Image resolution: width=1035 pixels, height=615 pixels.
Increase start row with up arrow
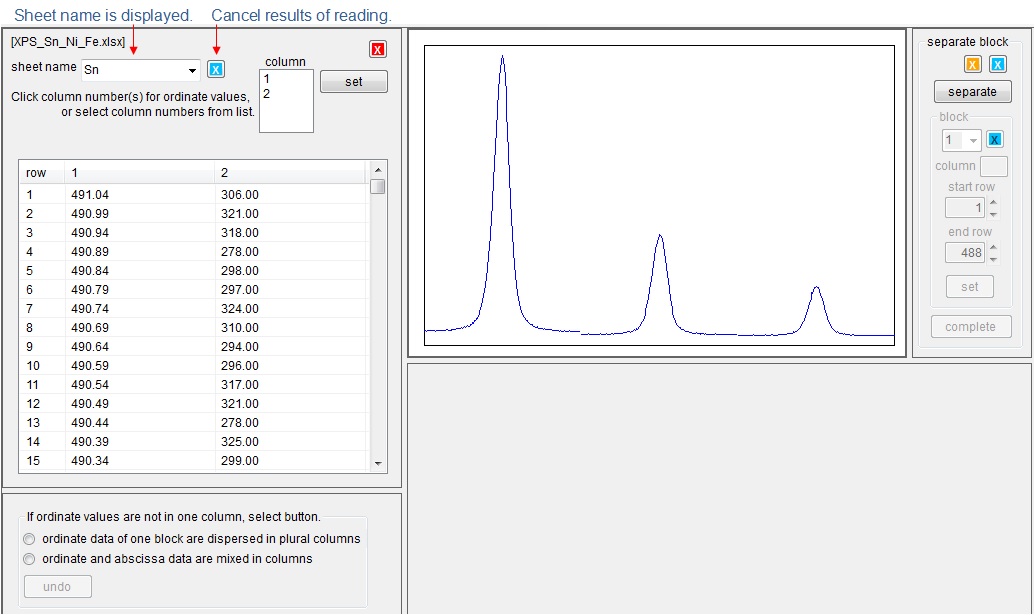[x=993, y=203]
